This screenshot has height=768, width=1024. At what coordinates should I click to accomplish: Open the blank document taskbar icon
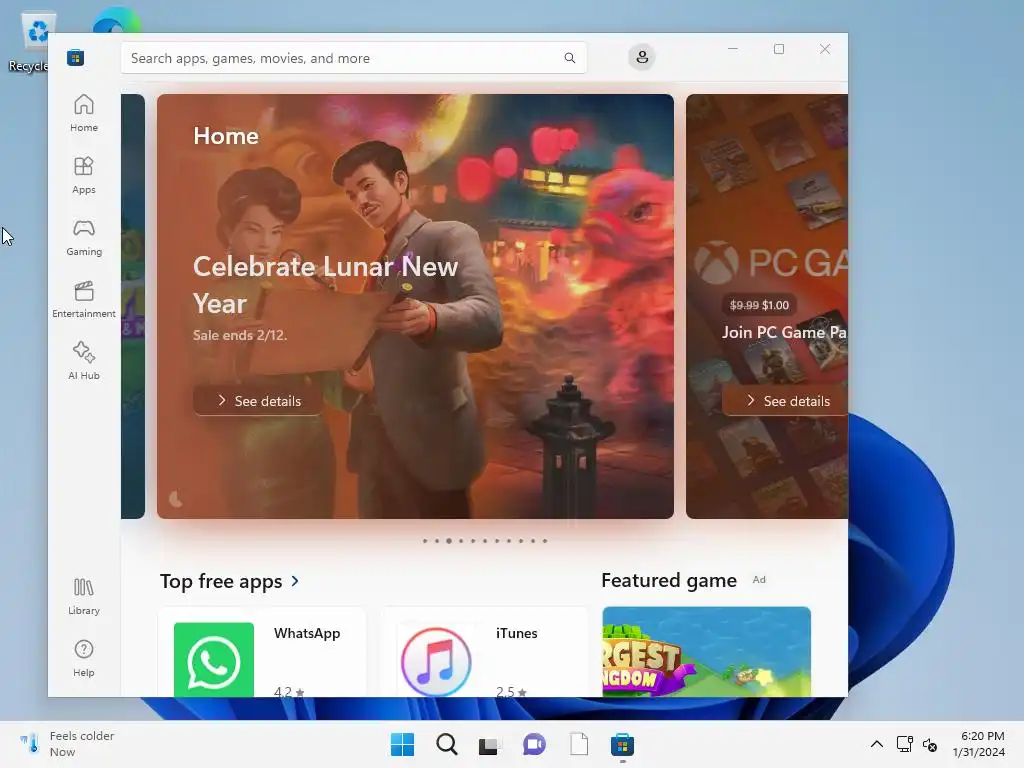click(x=579, y=744)
